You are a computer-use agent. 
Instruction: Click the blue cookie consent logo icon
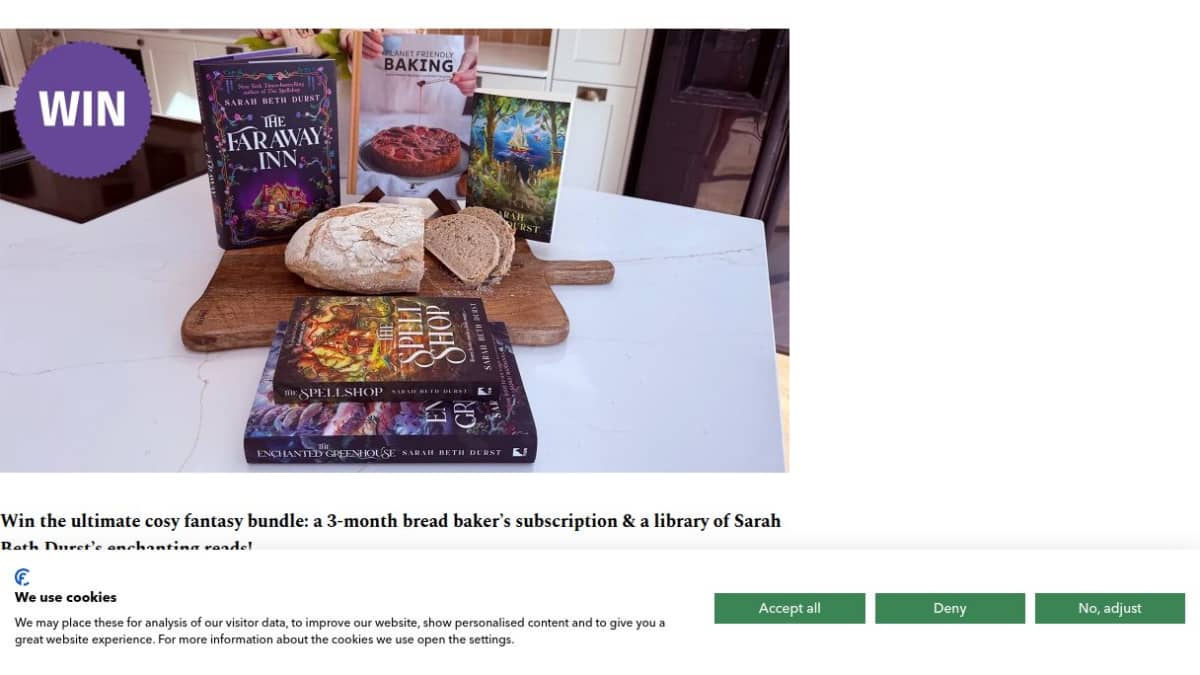click(x=22, y=577)
